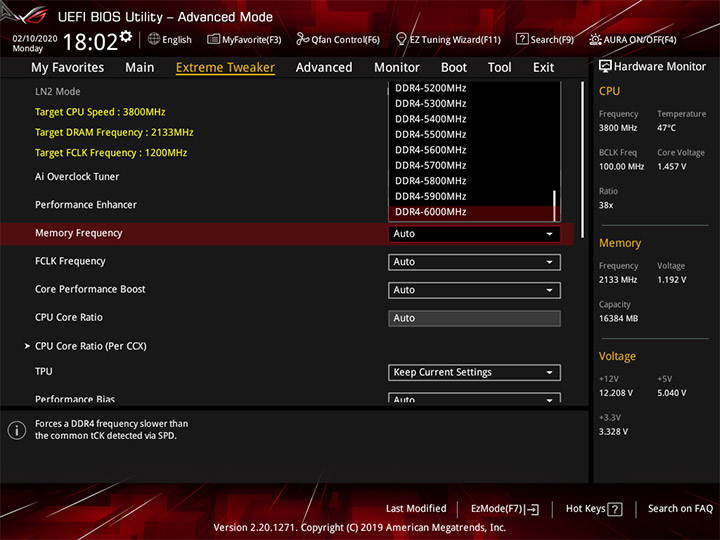
Task: Click the EZ Tuning Wizard bulb icon
Action: (401, 39)
